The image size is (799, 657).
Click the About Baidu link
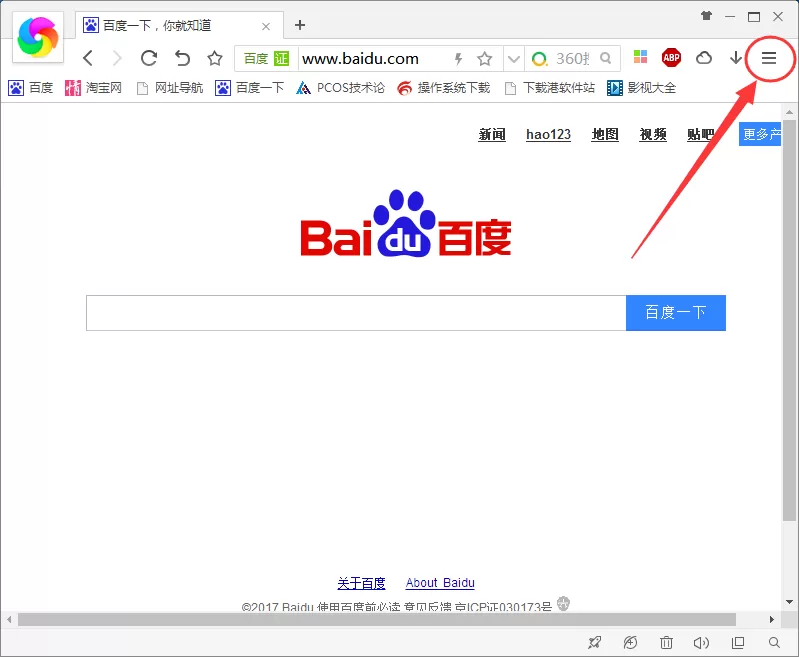pos(440,583)
